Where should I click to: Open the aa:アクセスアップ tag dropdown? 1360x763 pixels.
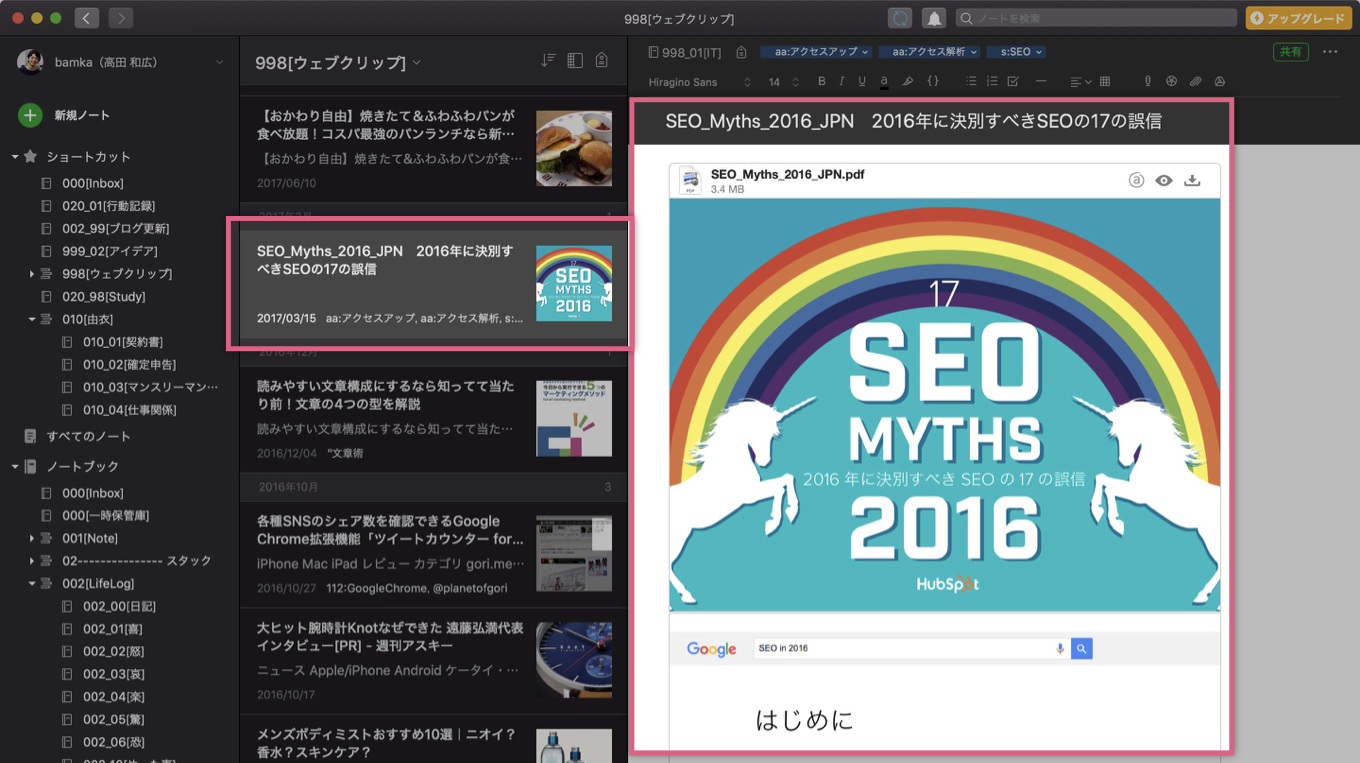[x=815, y=52]
